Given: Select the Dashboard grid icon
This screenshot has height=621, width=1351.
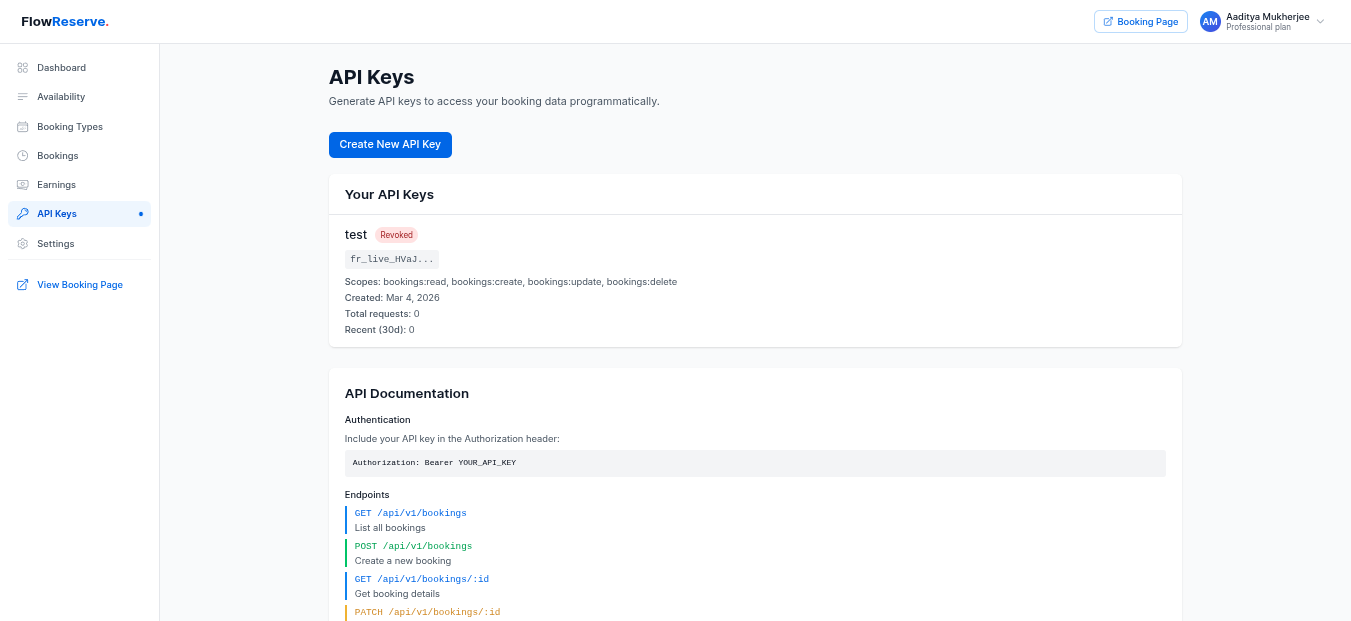Looking at the screenshot, I should 22,67.
